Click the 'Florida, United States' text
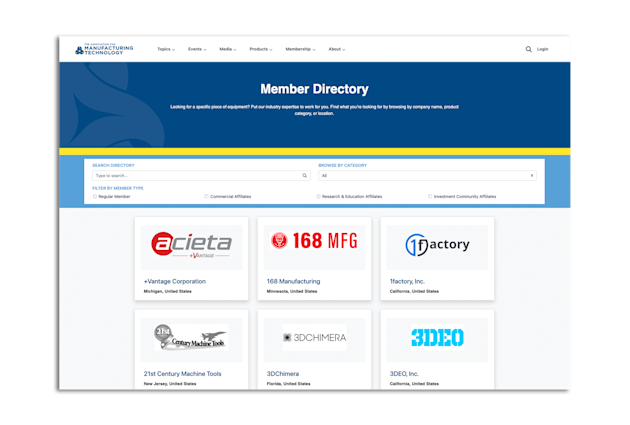The width and height of the screenshot is (630, 425). point(288,384)
